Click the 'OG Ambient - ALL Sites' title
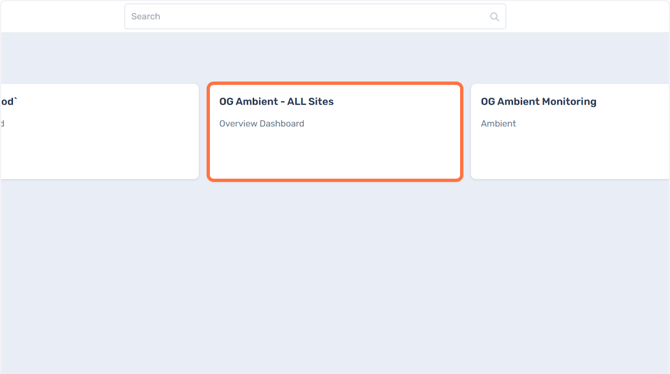Screen dimensions: 670x374 point(276,102)
